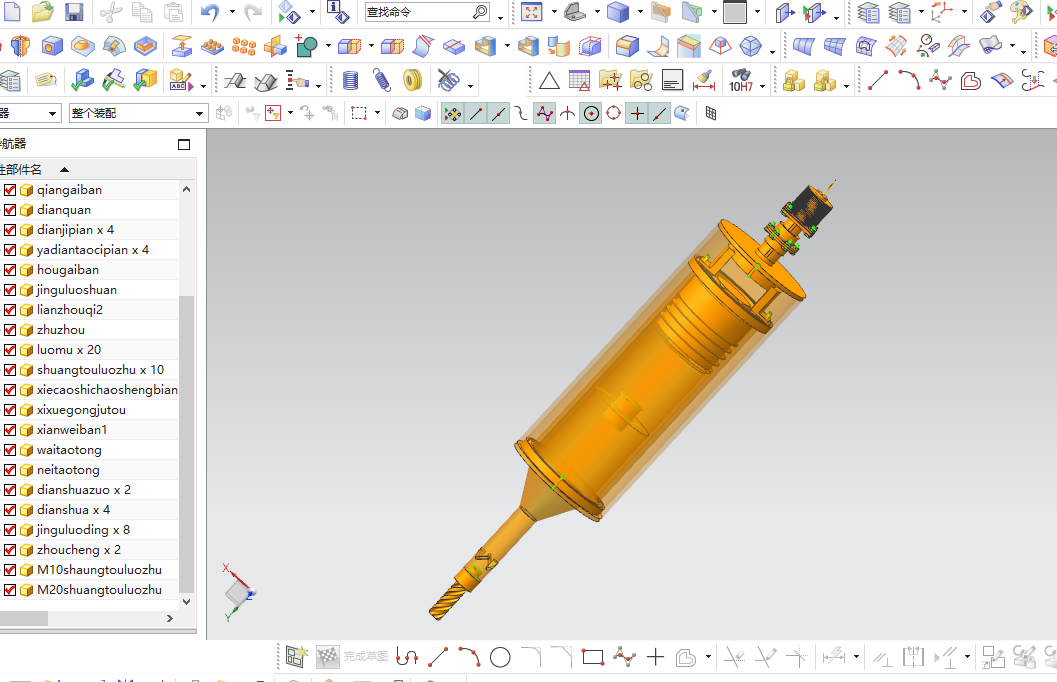The width and height of the screenshot is (1057, 682).
Task: Select the jinguluoshuan component row
Action: pos(89,290)
